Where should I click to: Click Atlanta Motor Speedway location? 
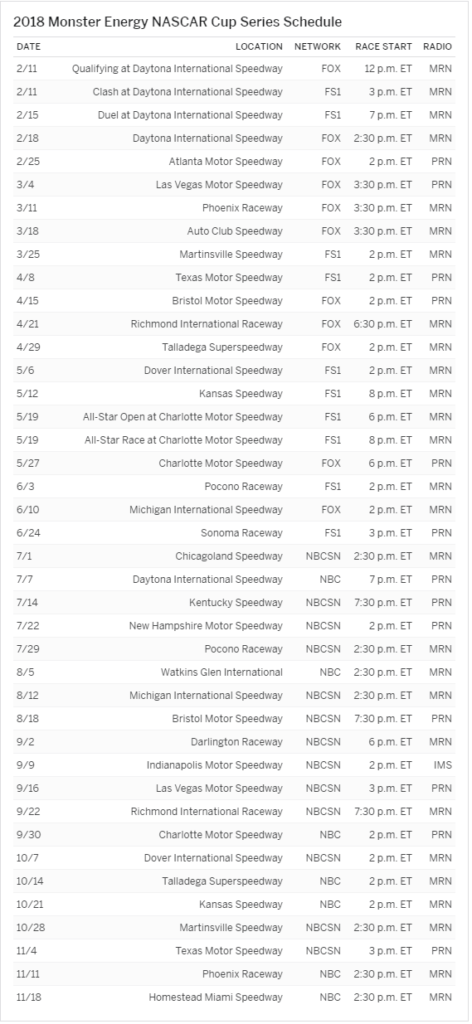(x=226, y=161)
